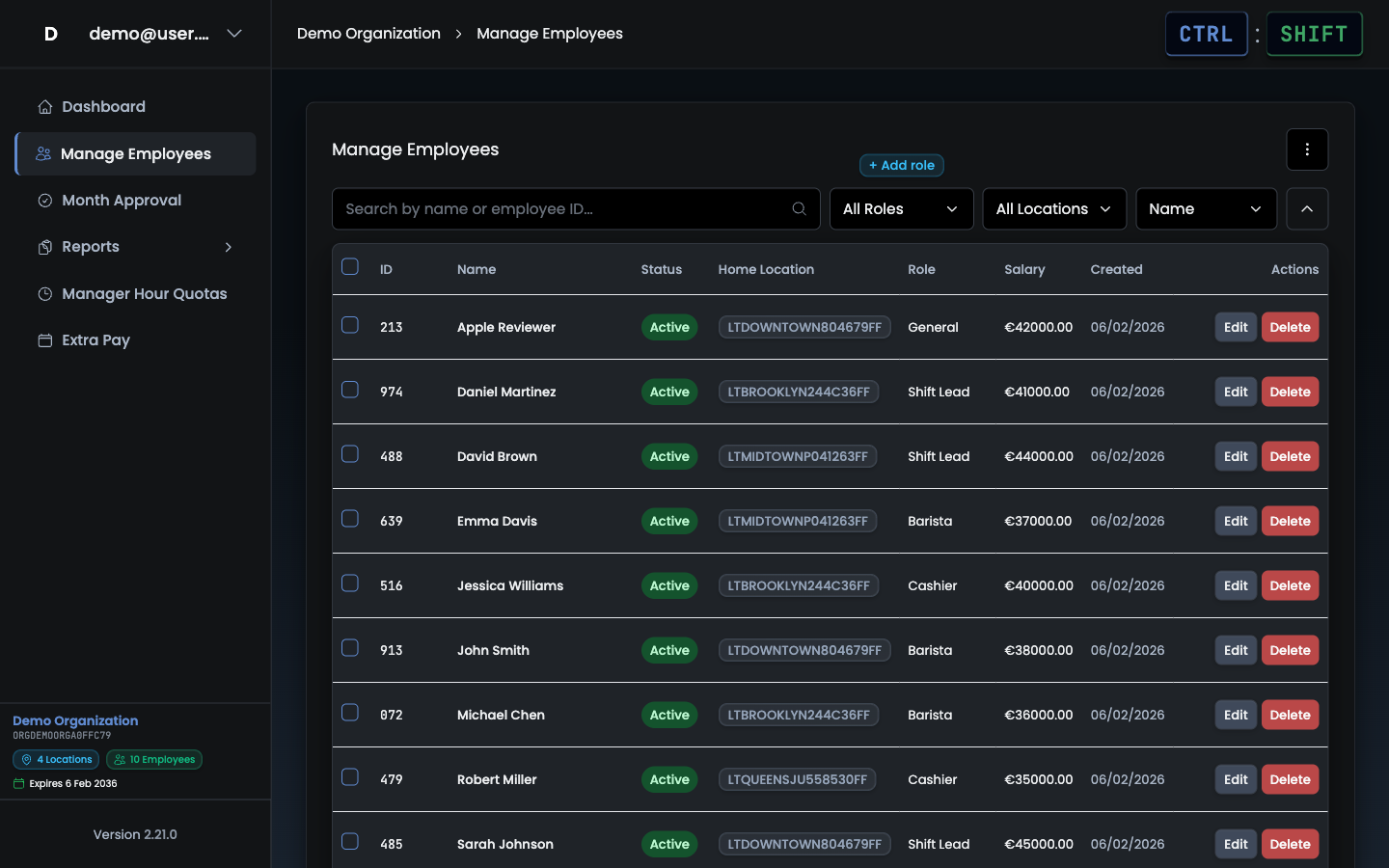Open the three-dot overflow menu
The width and height of the screenshot is (1389, 868).
point(1307,149)
